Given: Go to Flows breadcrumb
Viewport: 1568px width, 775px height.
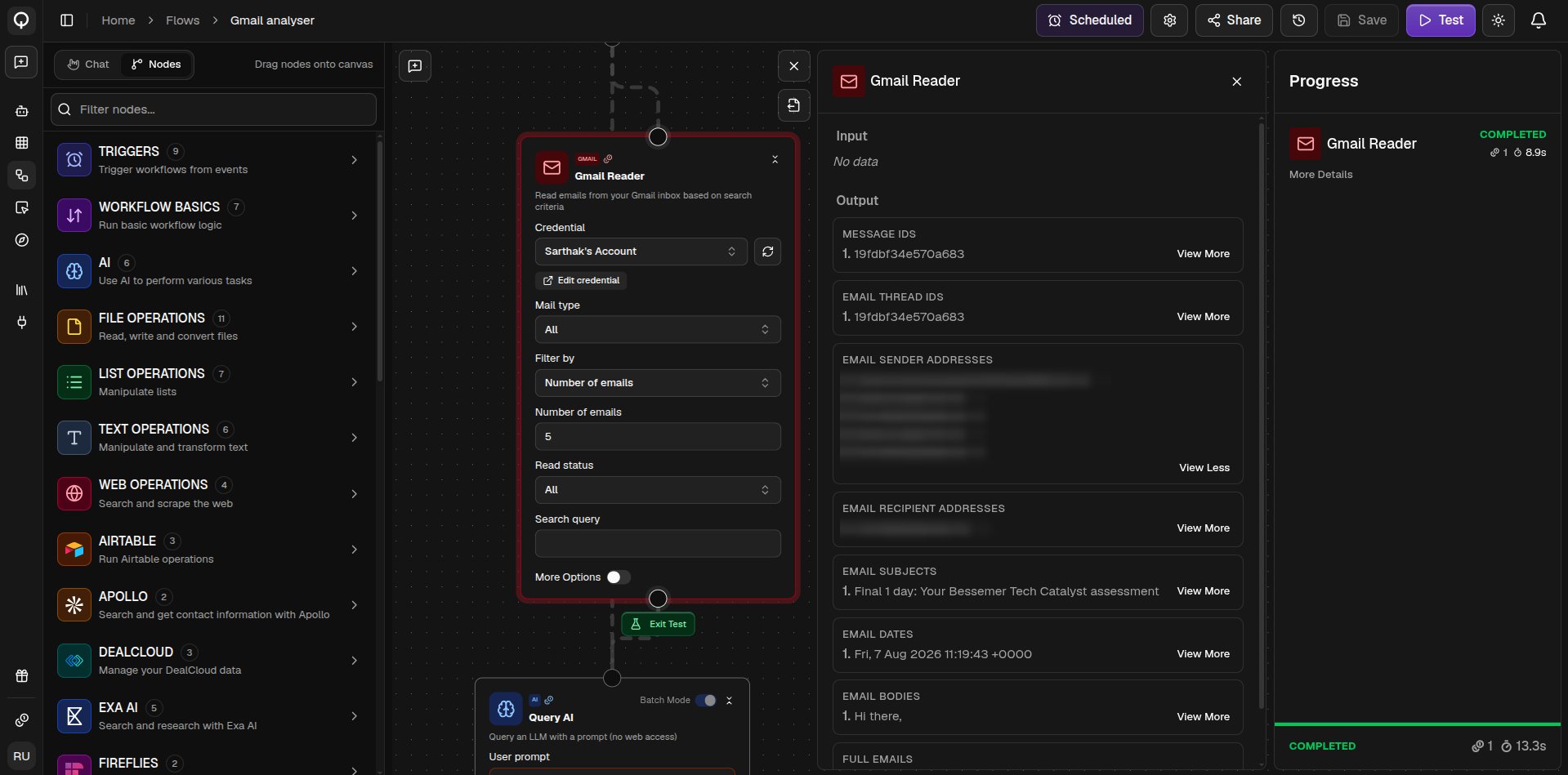Looking at the screenshot, I should [182, 20].
